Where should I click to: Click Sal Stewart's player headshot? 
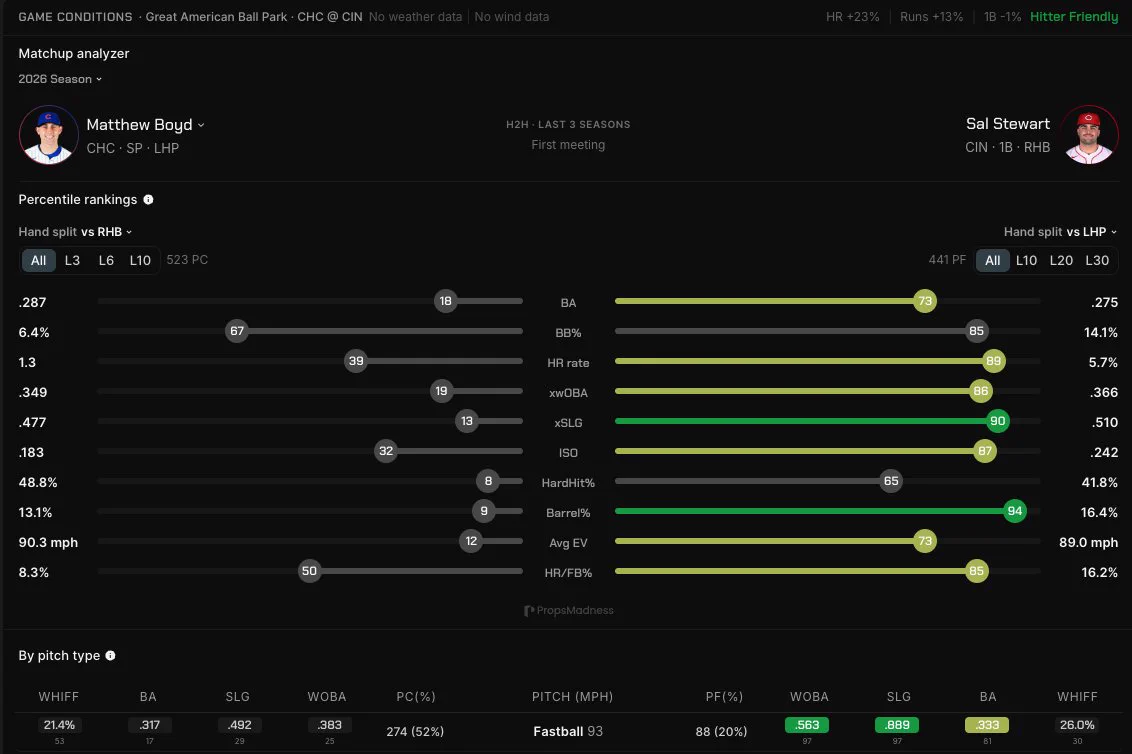pos(1089,135)
